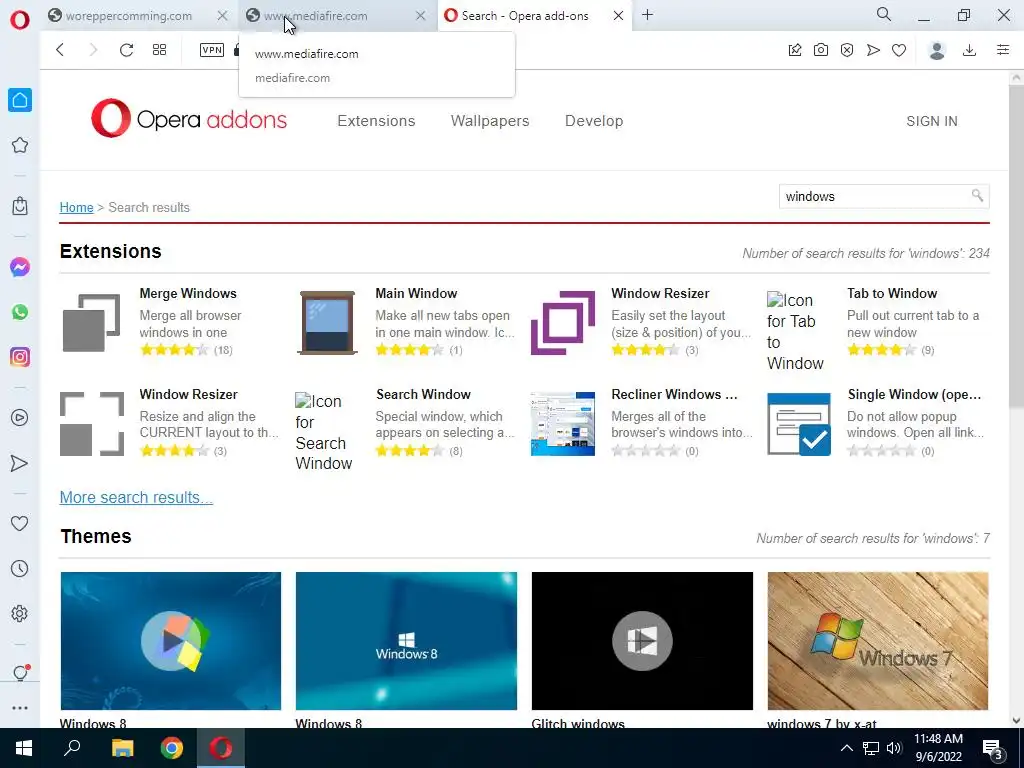The image size is (1024, 768).
Task: Toggle the VPN badge
Action: (212, 50)
